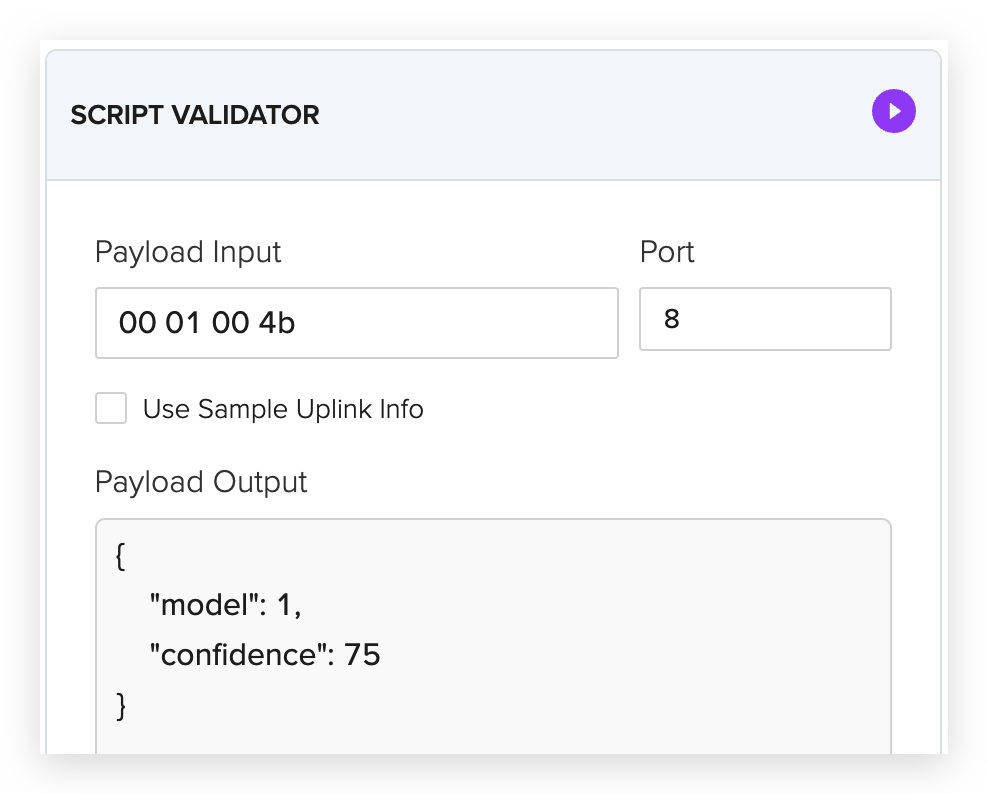
Task: Enable the Use Sample Uplink Info checkbox
Action: (111, 408)
